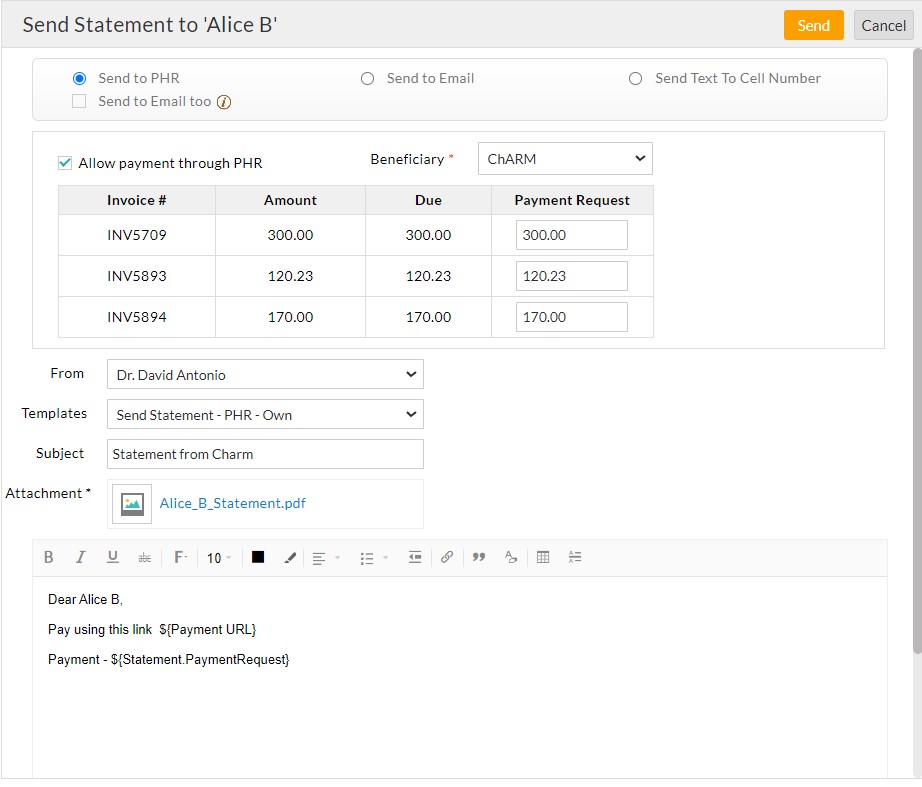Screen dimensions: 922x787
Task: Click the Subject field with Statement from Charm
Action: (265, 454)
